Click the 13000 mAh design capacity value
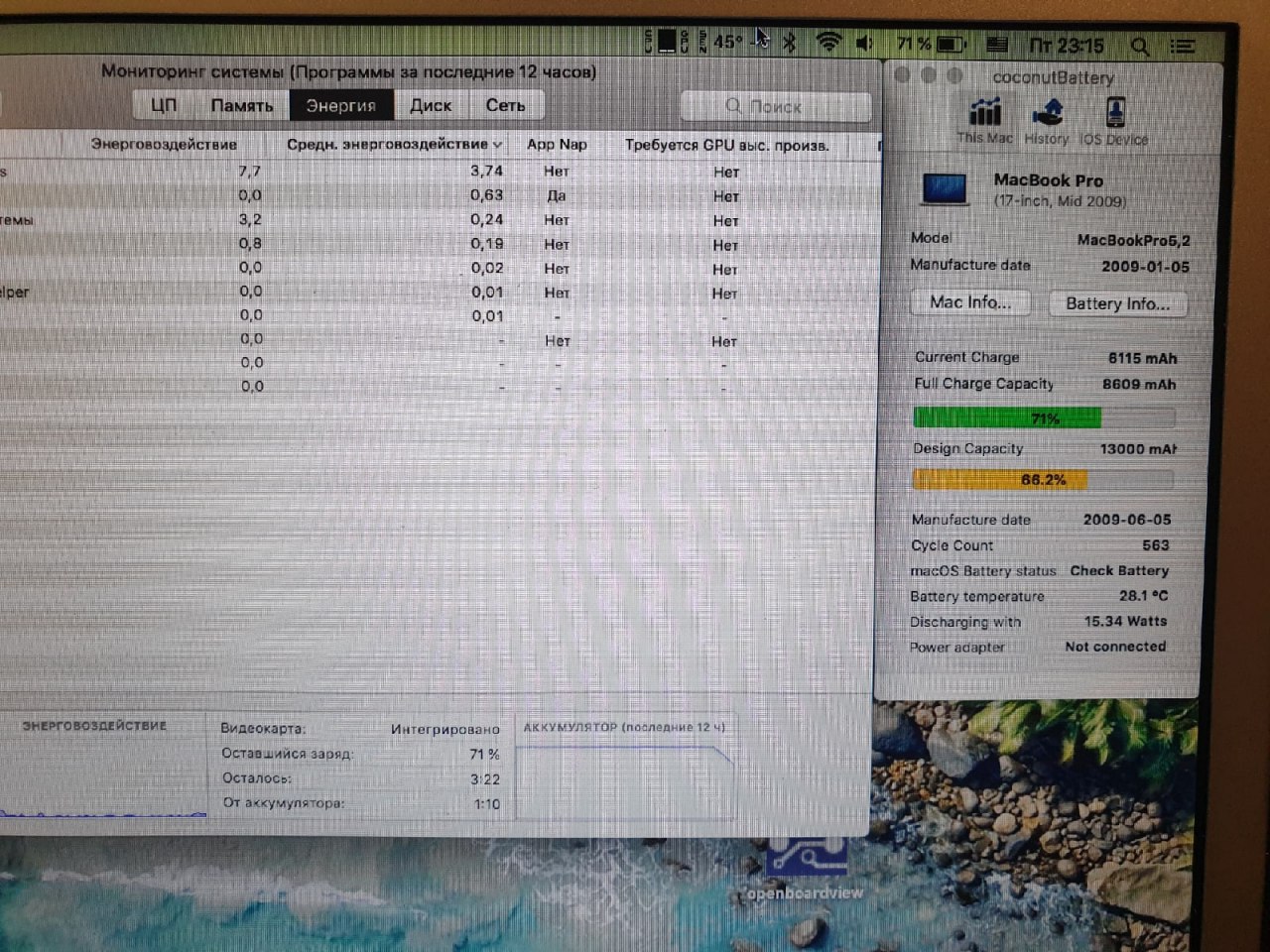 (1138, 448)
